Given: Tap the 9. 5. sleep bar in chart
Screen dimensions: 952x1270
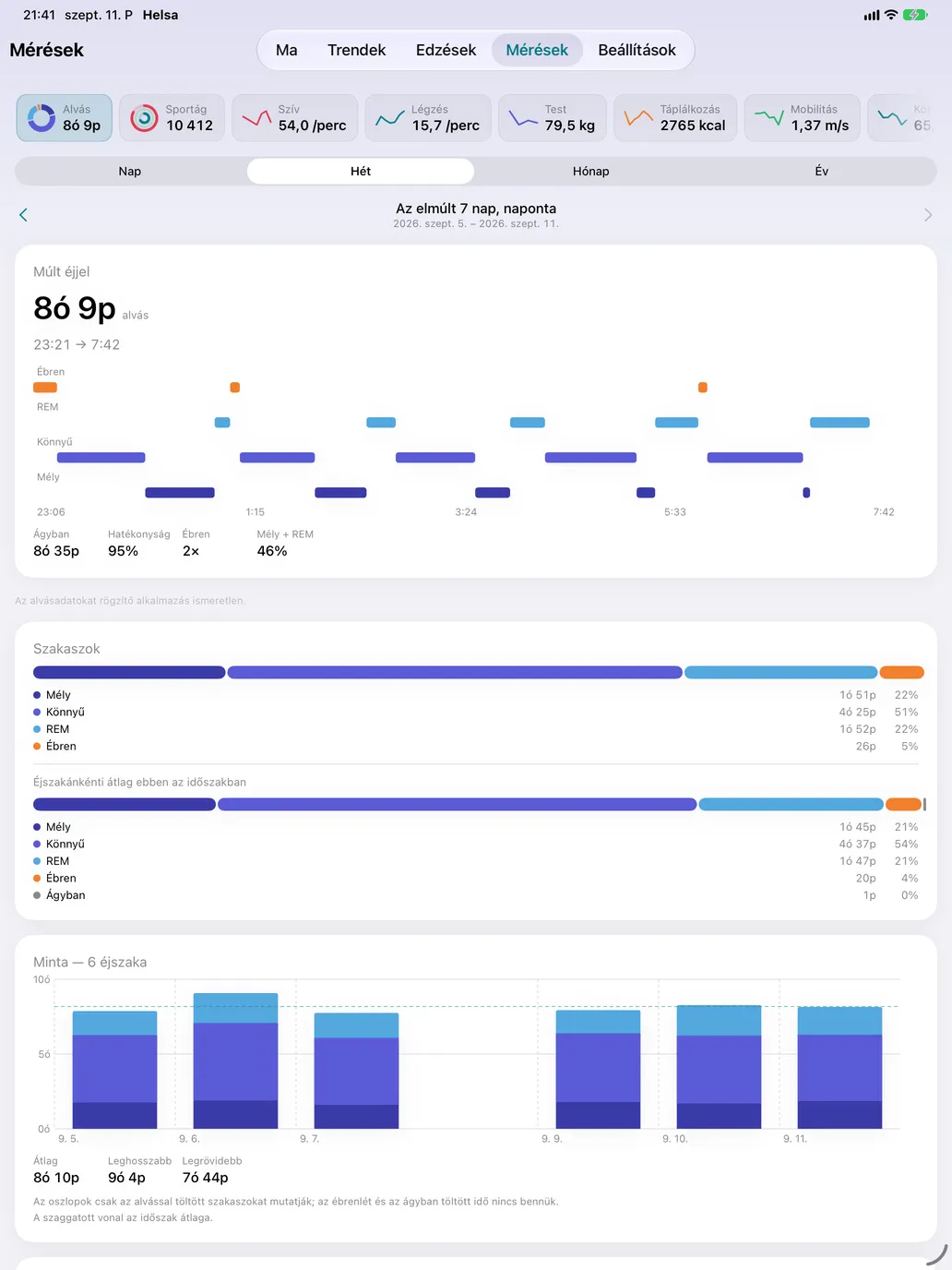Looking at the screenshot, I should 114,1070.
